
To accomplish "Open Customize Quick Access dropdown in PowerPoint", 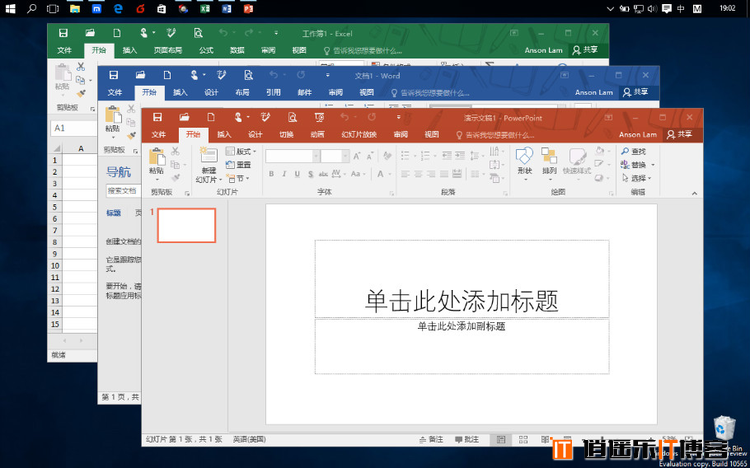I will pyautogui.click(x=398, y=117).
